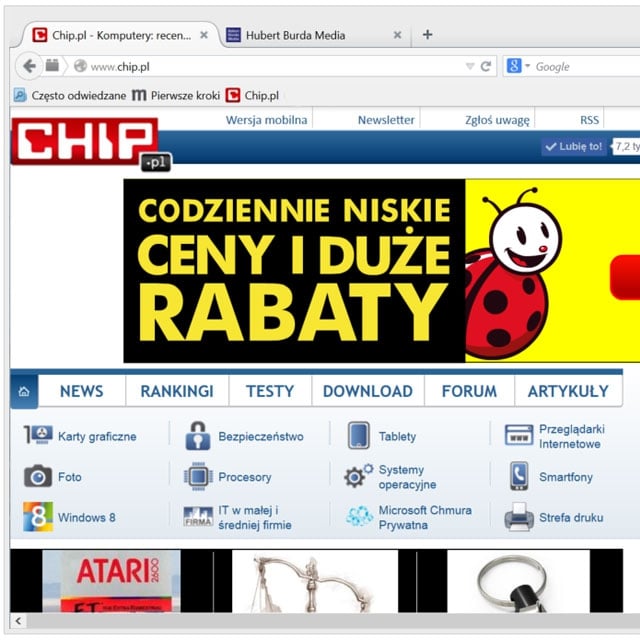Open the Karty graficzne category icon
Screen dimensions: 640x640
[x=38, y=436]
